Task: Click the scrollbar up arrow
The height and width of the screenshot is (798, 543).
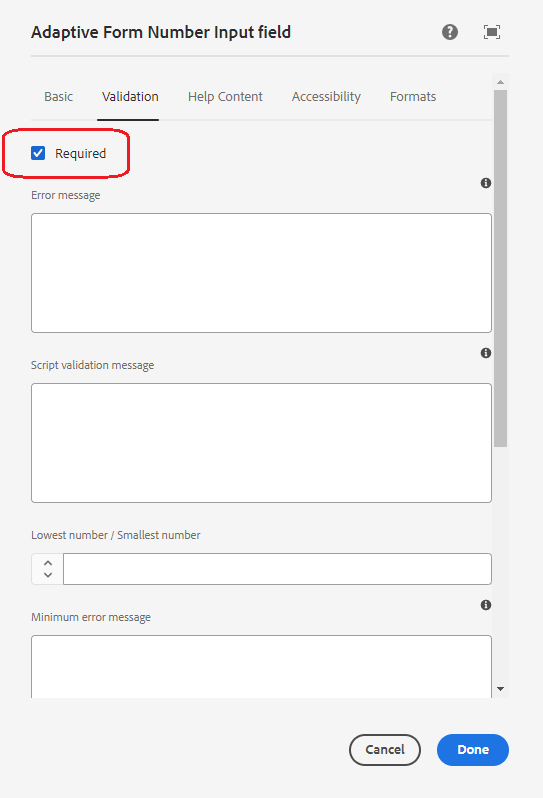Action: (x=500, y=82)
